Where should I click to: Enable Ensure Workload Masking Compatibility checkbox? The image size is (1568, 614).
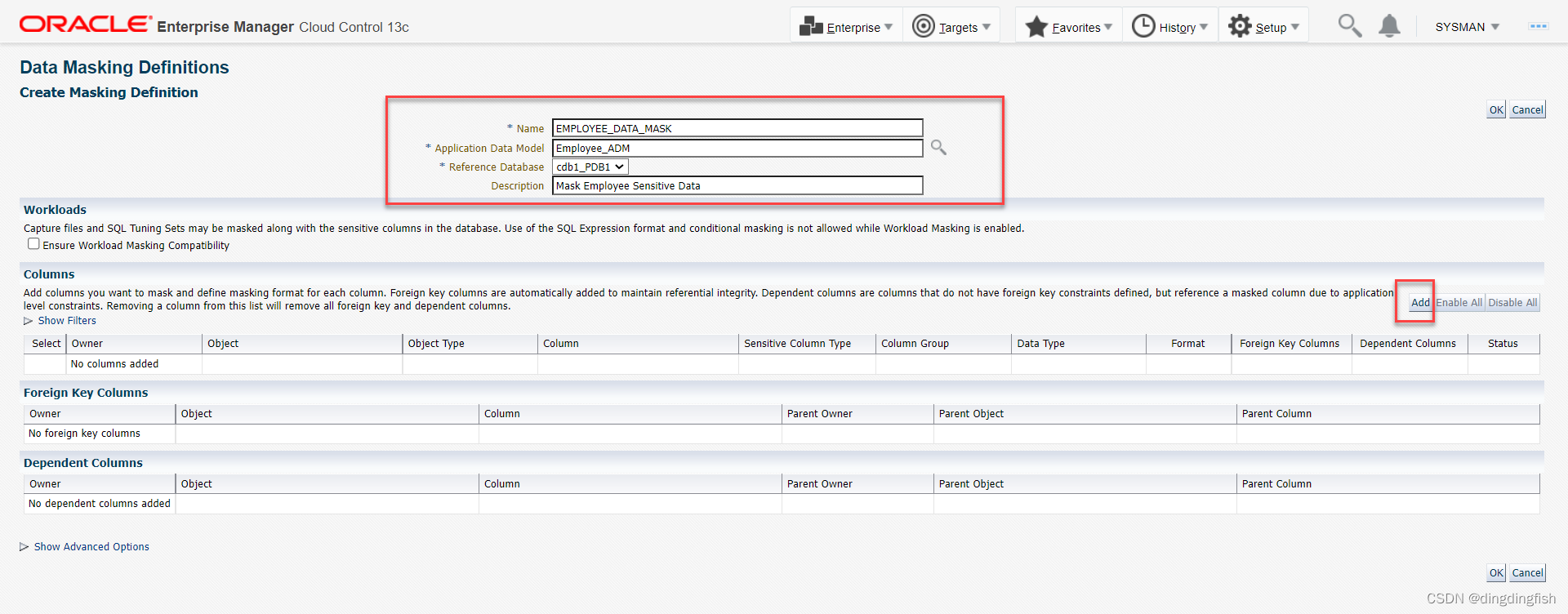tap(33, 244)
